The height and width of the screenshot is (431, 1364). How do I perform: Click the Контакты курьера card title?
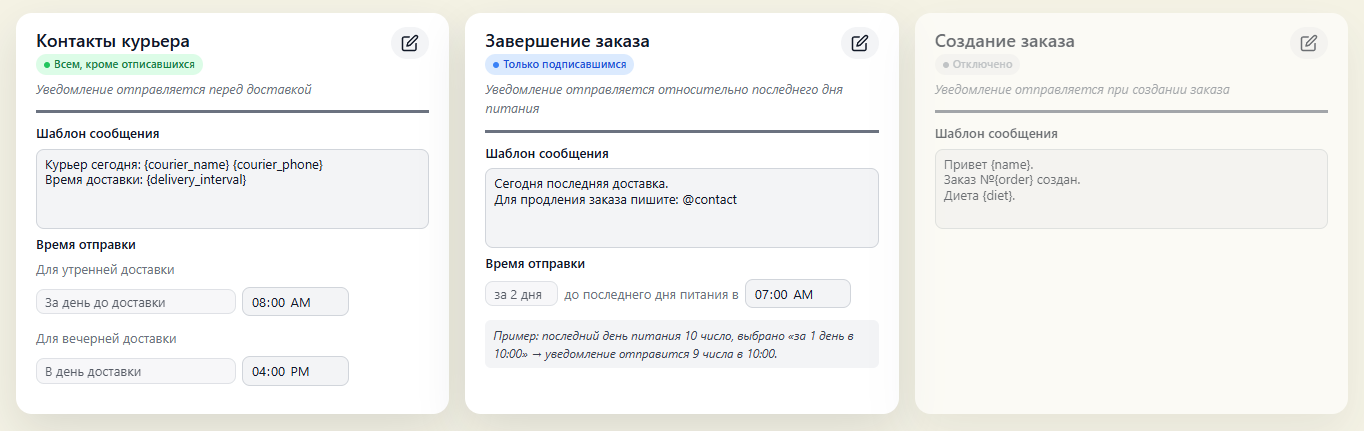click(113, 41)
